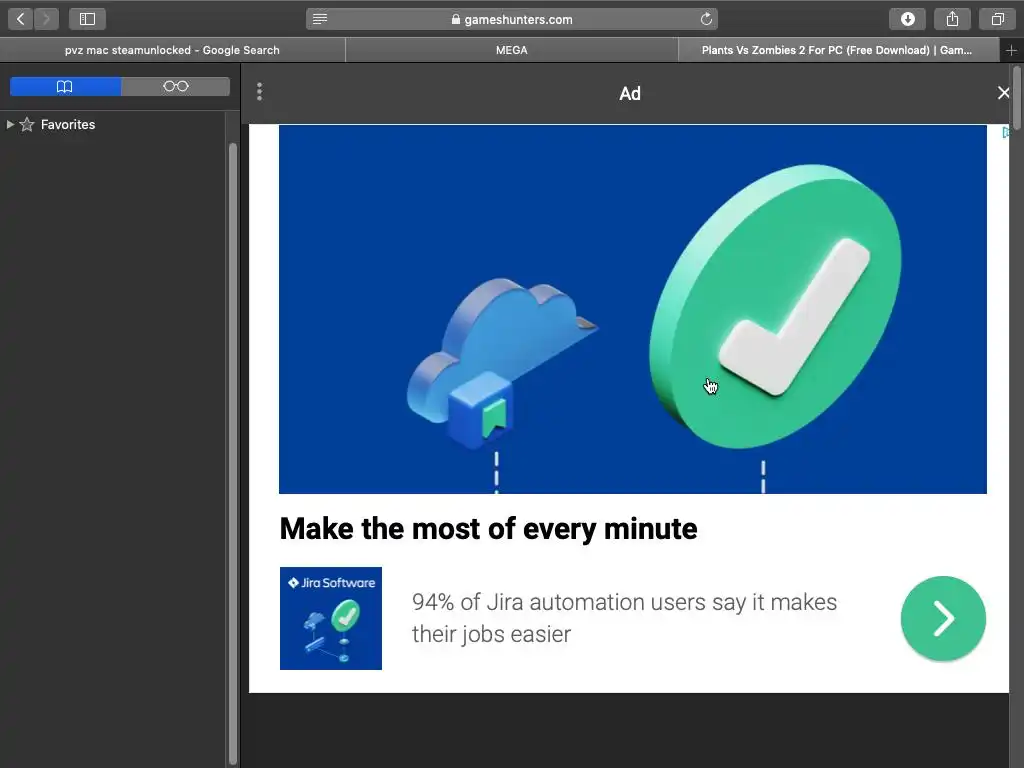Click the page's vertical scrollbar thumb

[x=1017, y=98]
